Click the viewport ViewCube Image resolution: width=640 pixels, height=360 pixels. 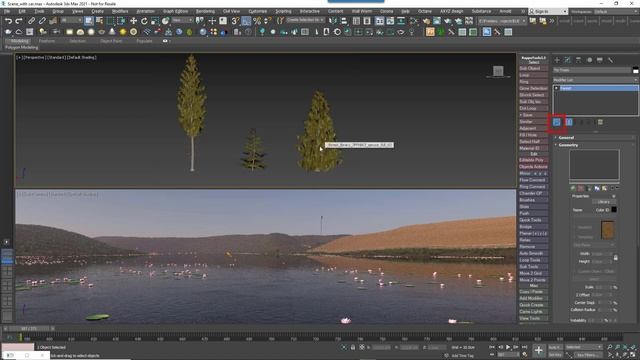(x=498, y=71)
